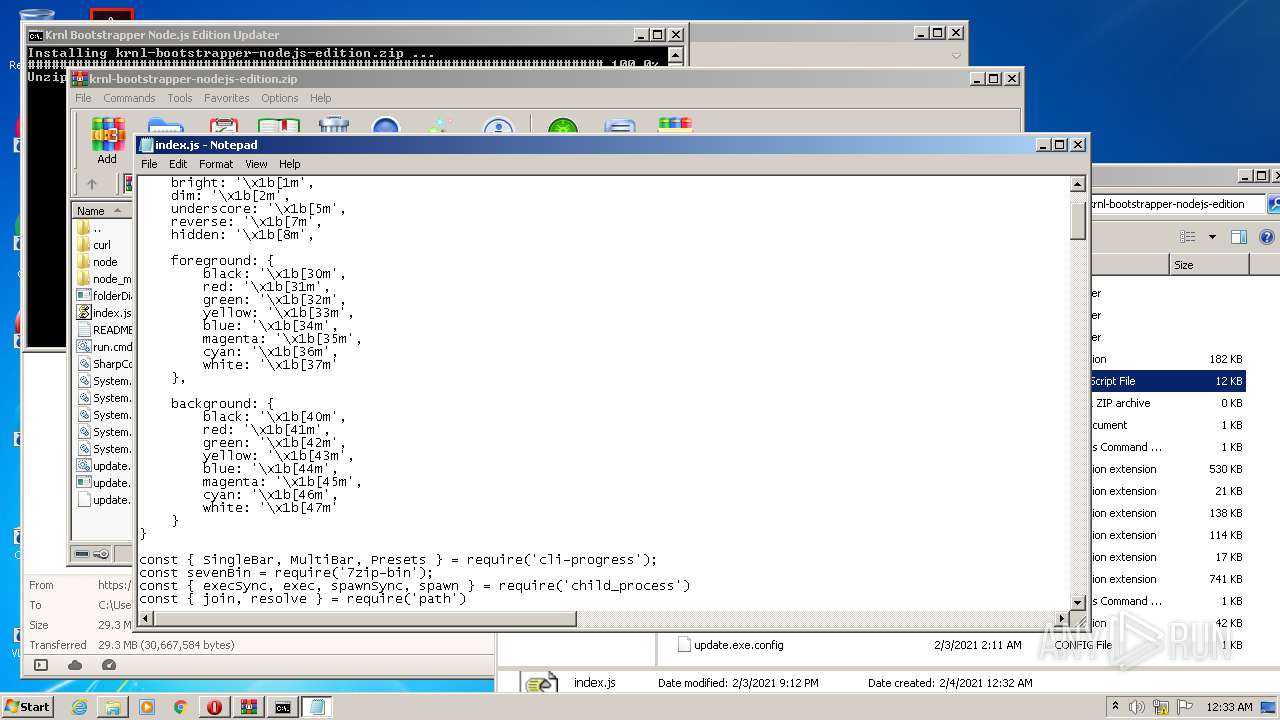Viewport: 1280px width, 720px height.
Task: Open the Options menu in WinRAR
Action: (280, 98)
